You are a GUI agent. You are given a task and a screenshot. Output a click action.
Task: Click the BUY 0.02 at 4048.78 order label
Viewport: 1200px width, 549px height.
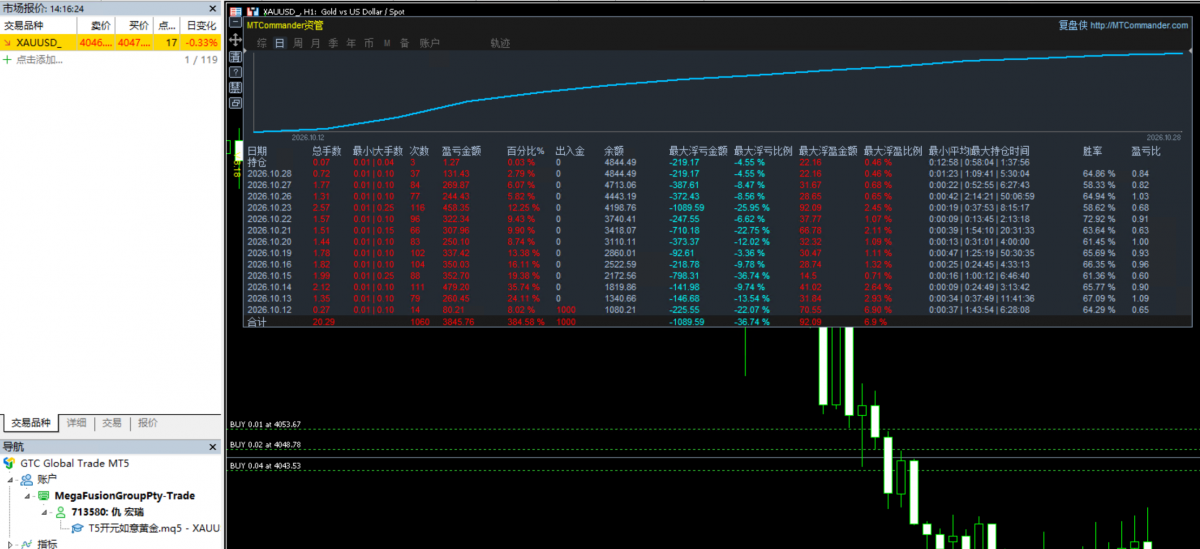265,445
